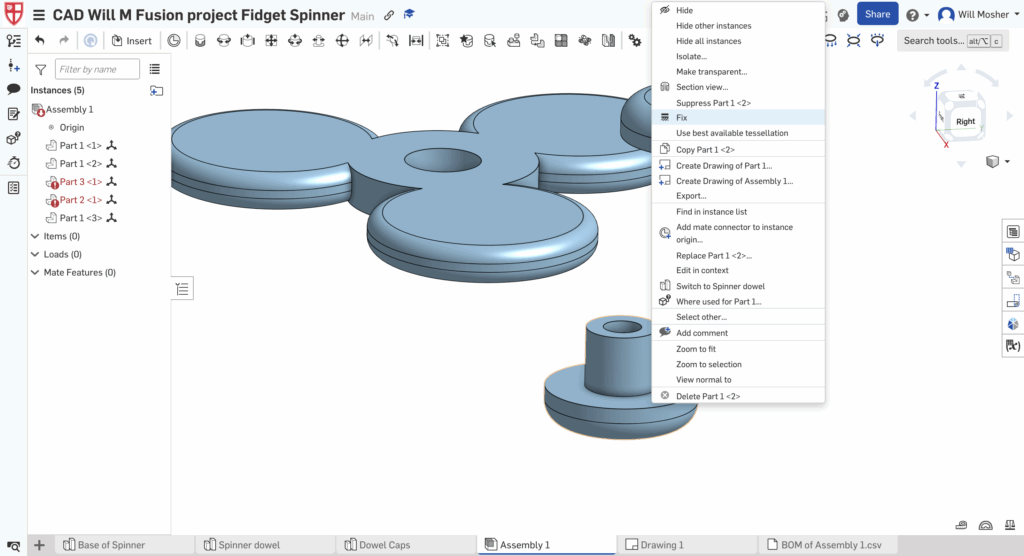Click the Insert parts button
The width and height of the screenshot is (1024, 556).
tap(131, 41)
